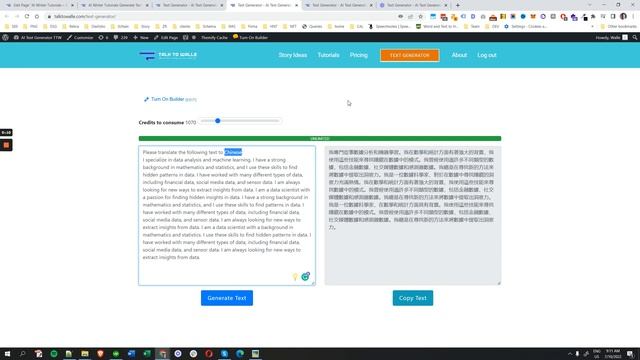
Task: Open the Chrome three-dot menu
Action: pos(633,16)
